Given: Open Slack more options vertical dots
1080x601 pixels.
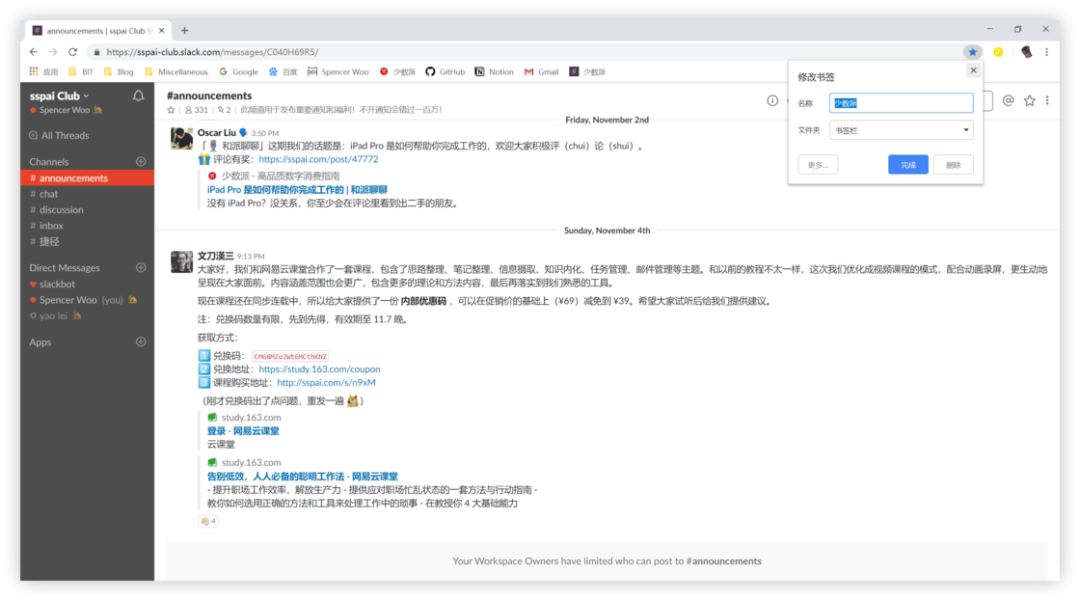Looking at the screenshot, I should pyautogui.click(x=1047, y=101).
